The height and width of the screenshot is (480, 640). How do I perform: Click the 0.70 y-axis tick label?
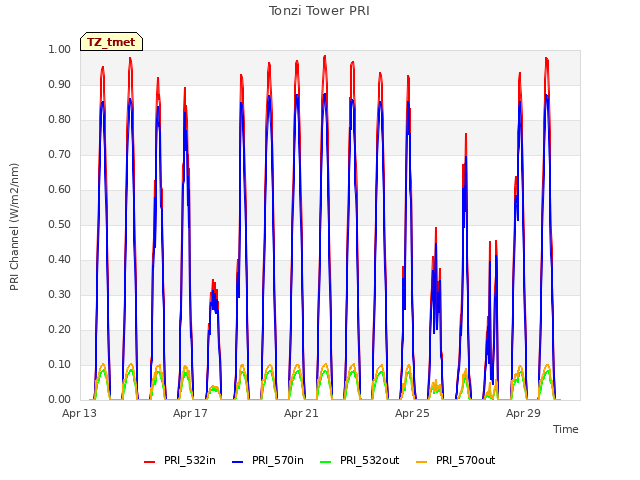click(60, 154)
